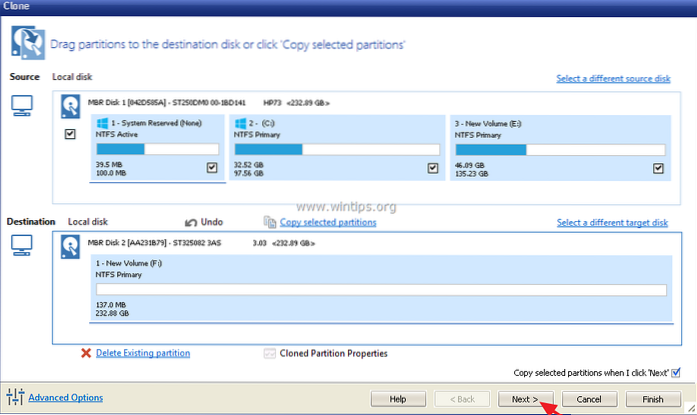Click the red X delete icon

pos(86,353)
